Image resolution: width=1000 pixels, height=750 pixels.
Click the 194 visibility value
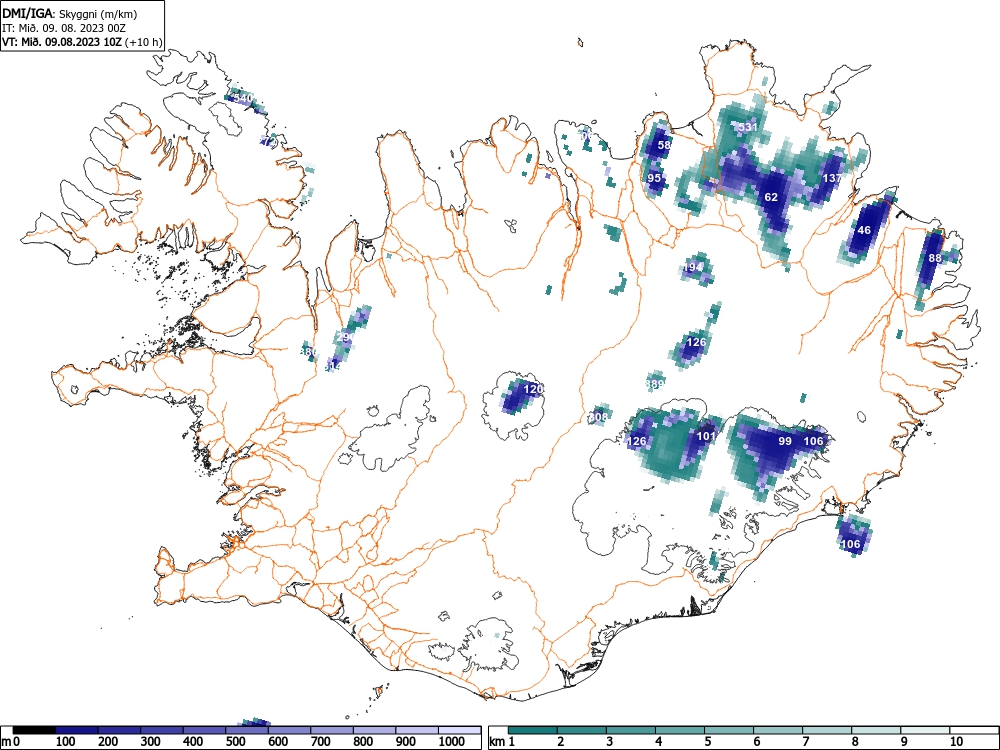tap(693, 268)
